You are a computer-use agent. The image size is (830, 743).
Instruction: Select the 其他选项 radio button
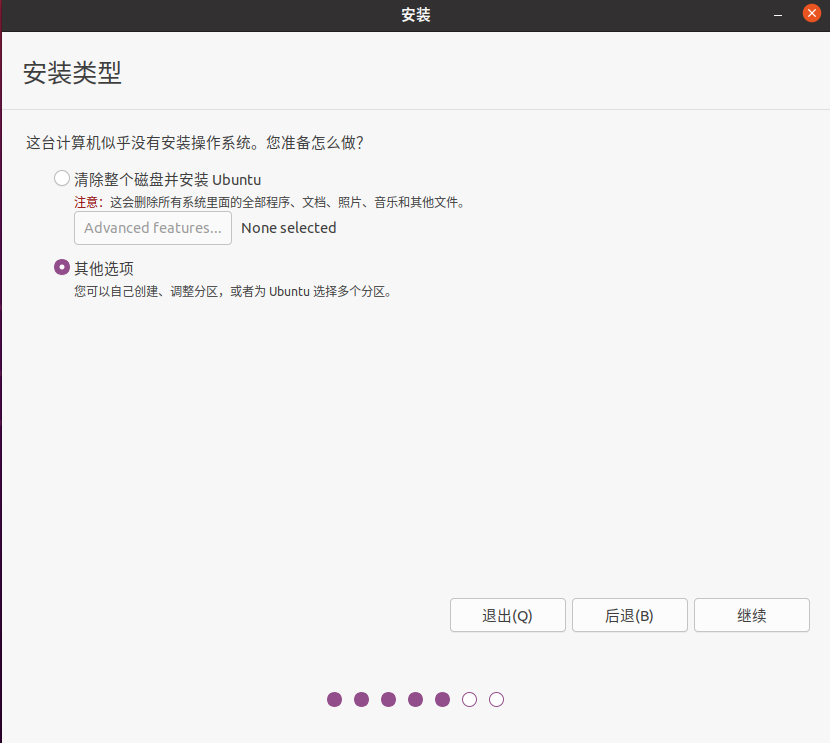[62, 267]
